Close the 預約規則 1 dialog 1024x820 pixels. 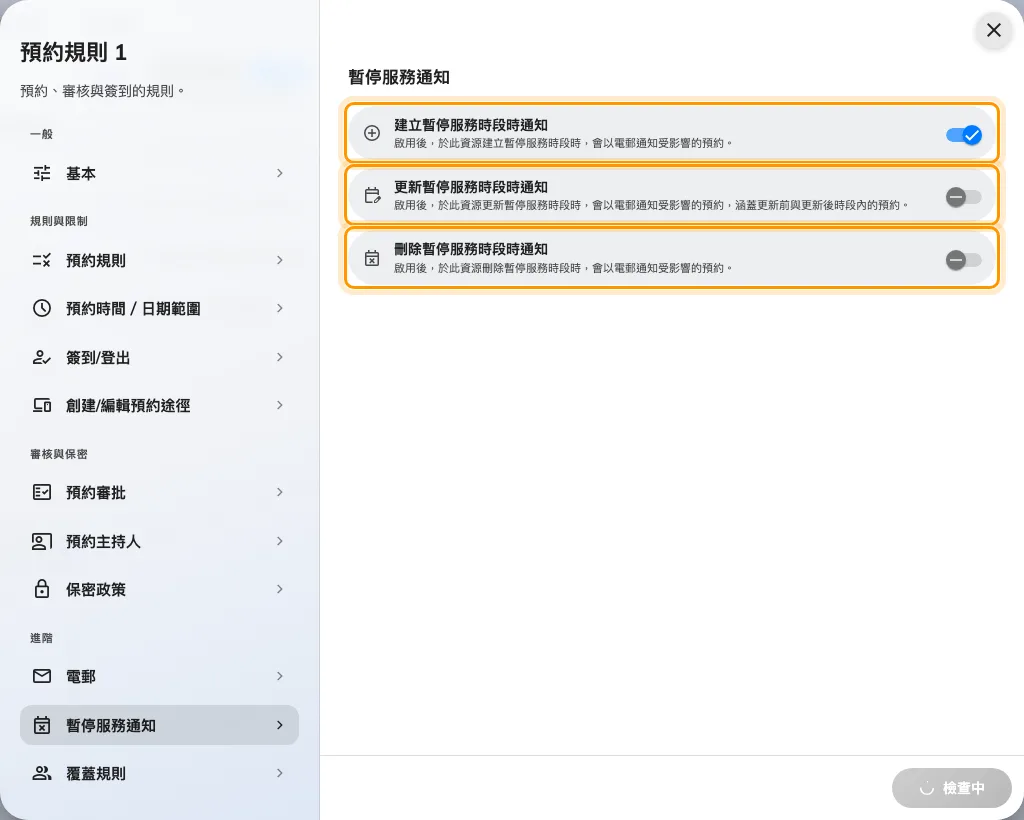click(x=993, y=30)
